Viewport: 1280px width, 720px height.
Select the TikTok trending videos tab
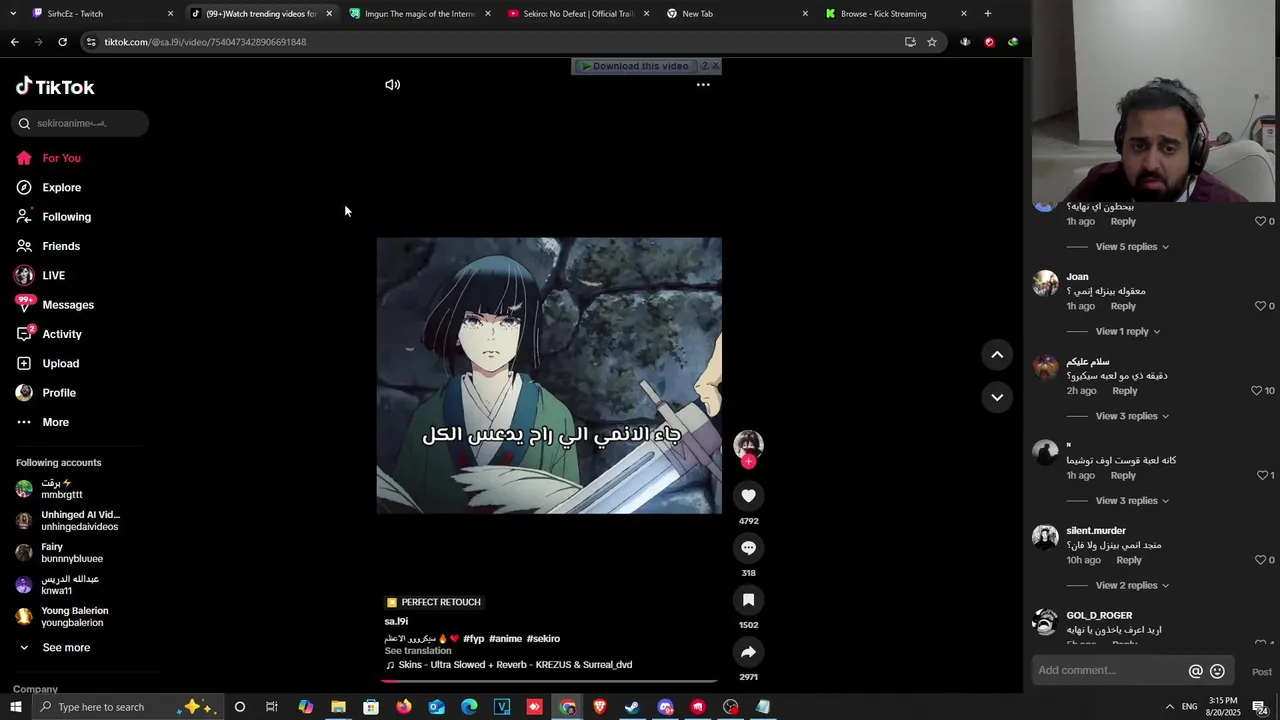[261, 13]
